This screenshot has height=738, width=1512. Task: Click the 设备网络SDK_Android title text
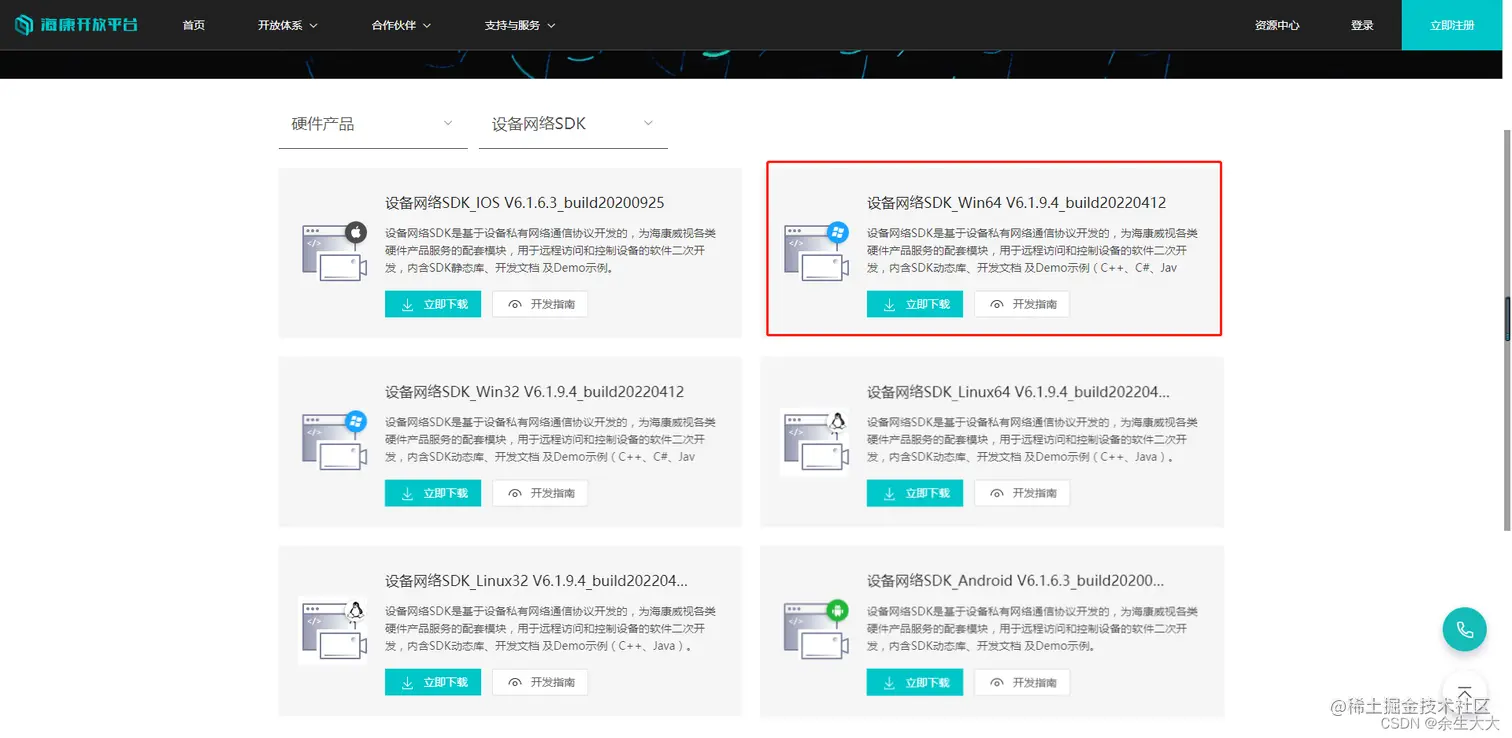tap(1016, 581)
